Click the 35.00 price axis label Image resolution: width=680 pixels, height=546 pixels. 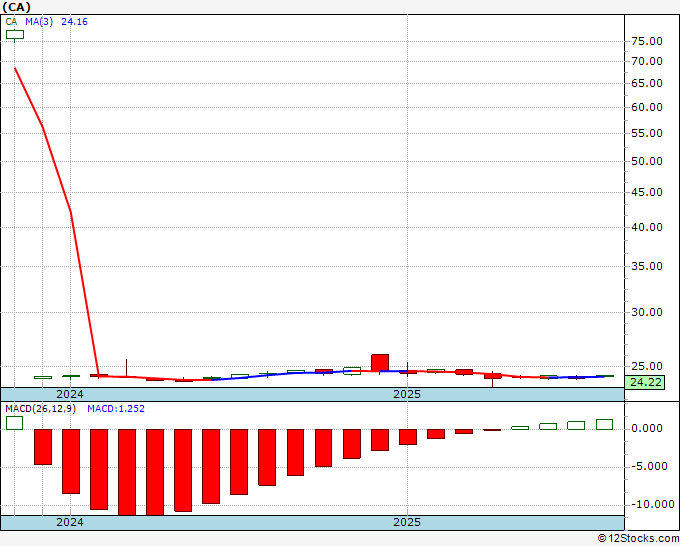click(x=647, y=266)
